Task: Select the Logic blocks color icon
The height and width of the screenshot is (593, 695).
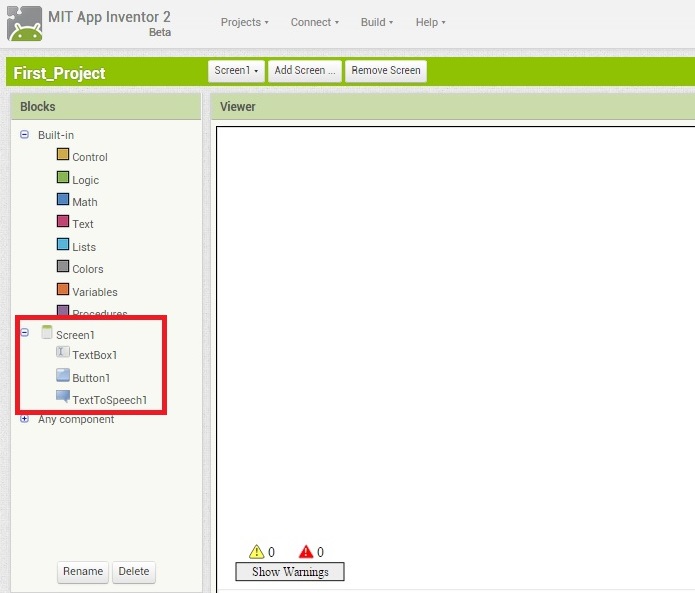Action: coord(63,177)
